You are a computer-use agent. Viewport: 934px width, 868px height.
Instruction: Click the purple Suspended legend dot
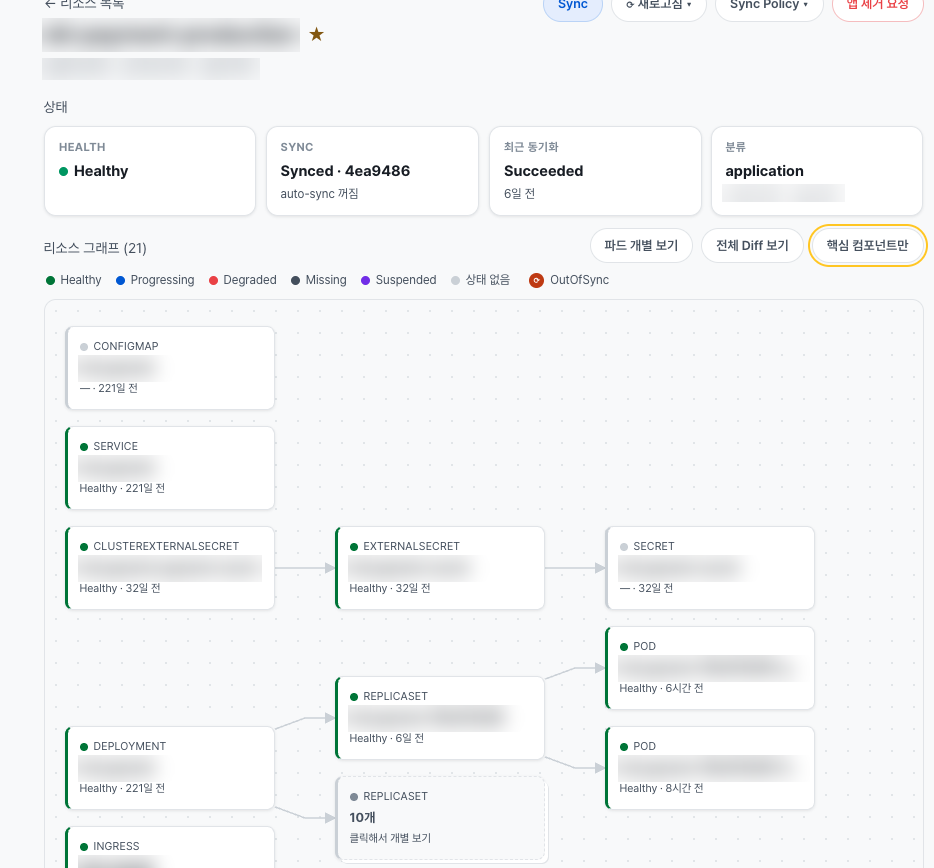366,281
